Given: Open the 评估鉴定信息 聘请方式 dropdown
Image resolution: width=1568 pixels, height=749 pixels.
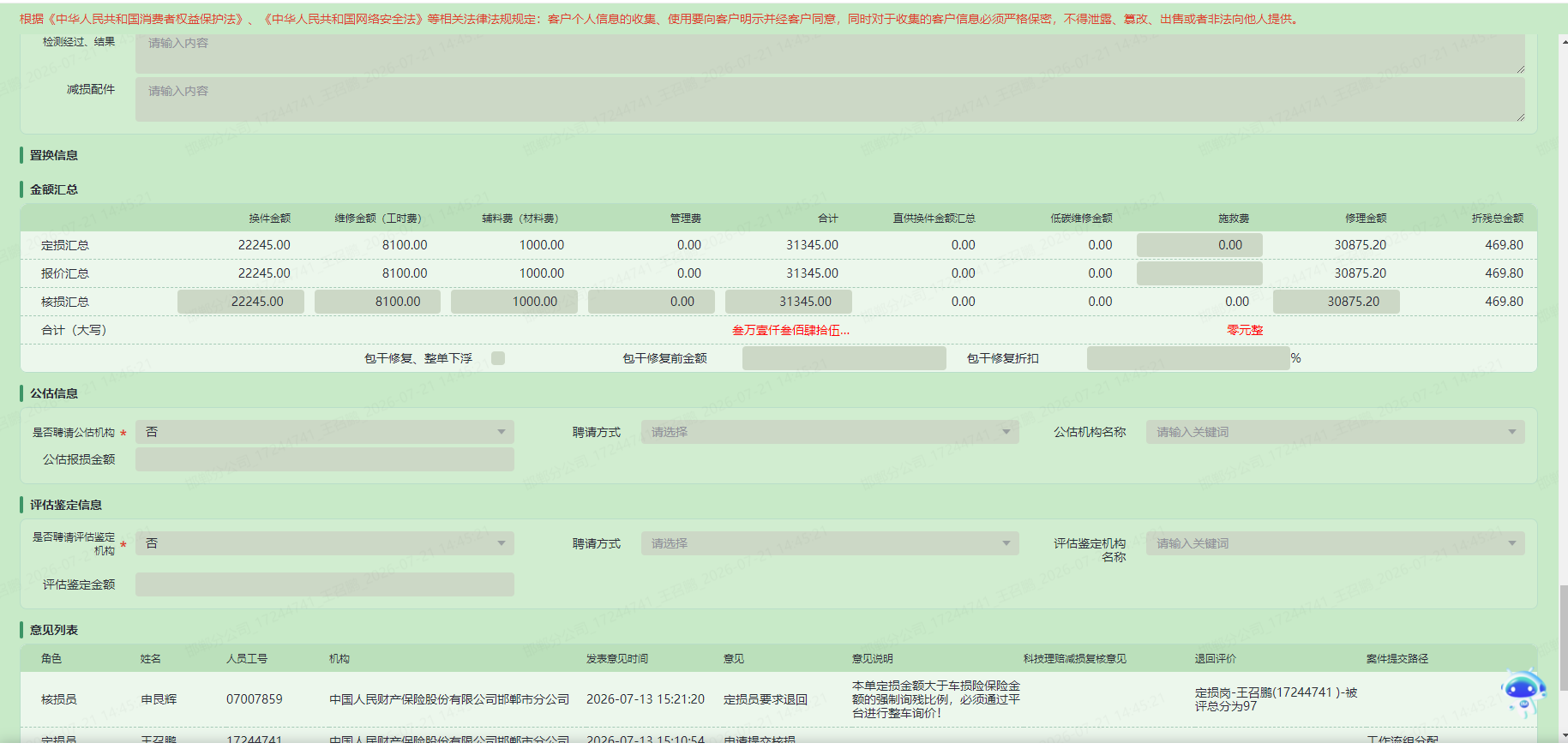Looking at the screenshot, I should (x=830, y=543).
